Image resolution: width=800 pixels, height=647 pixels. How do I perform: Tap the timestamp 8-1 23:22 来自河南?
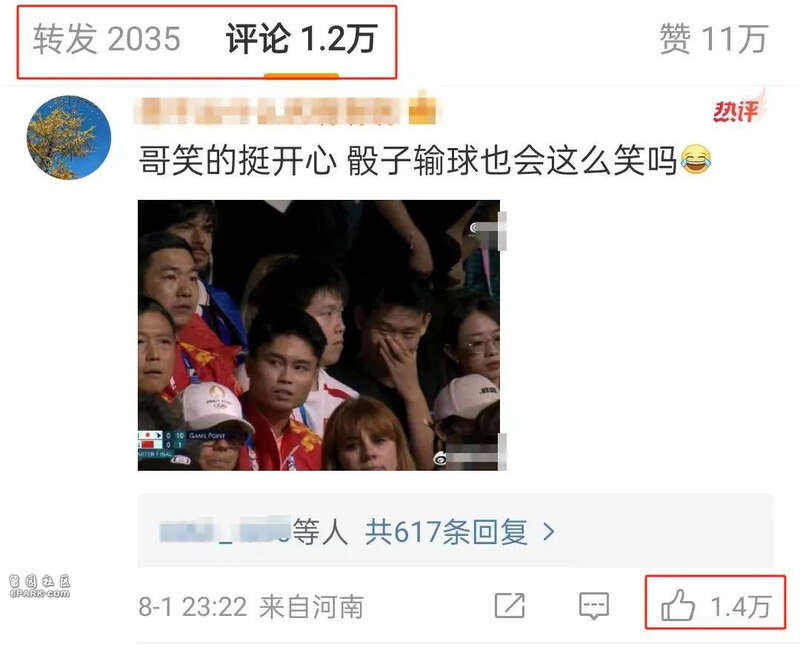[251, 607]
